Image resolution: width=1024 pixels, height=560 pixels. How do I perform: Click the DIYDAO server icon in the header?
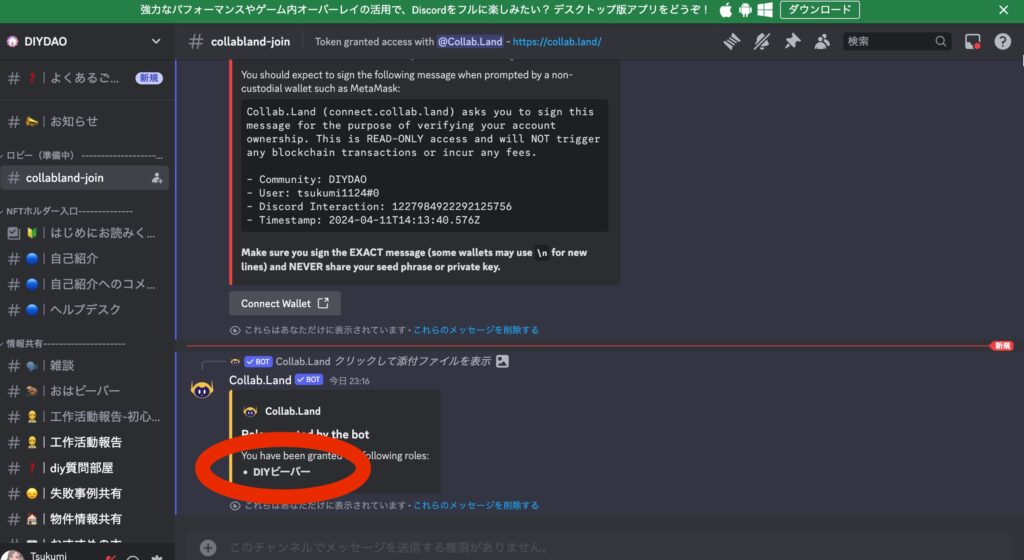point(12,41)
